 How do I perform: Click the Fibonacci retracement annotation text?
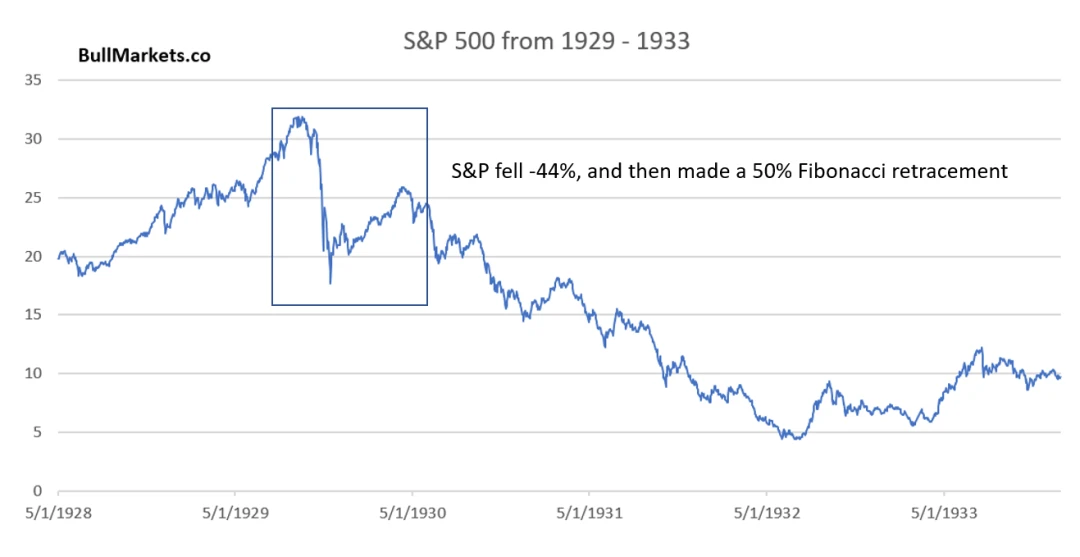pyautogui.click(x=729, y=171)
